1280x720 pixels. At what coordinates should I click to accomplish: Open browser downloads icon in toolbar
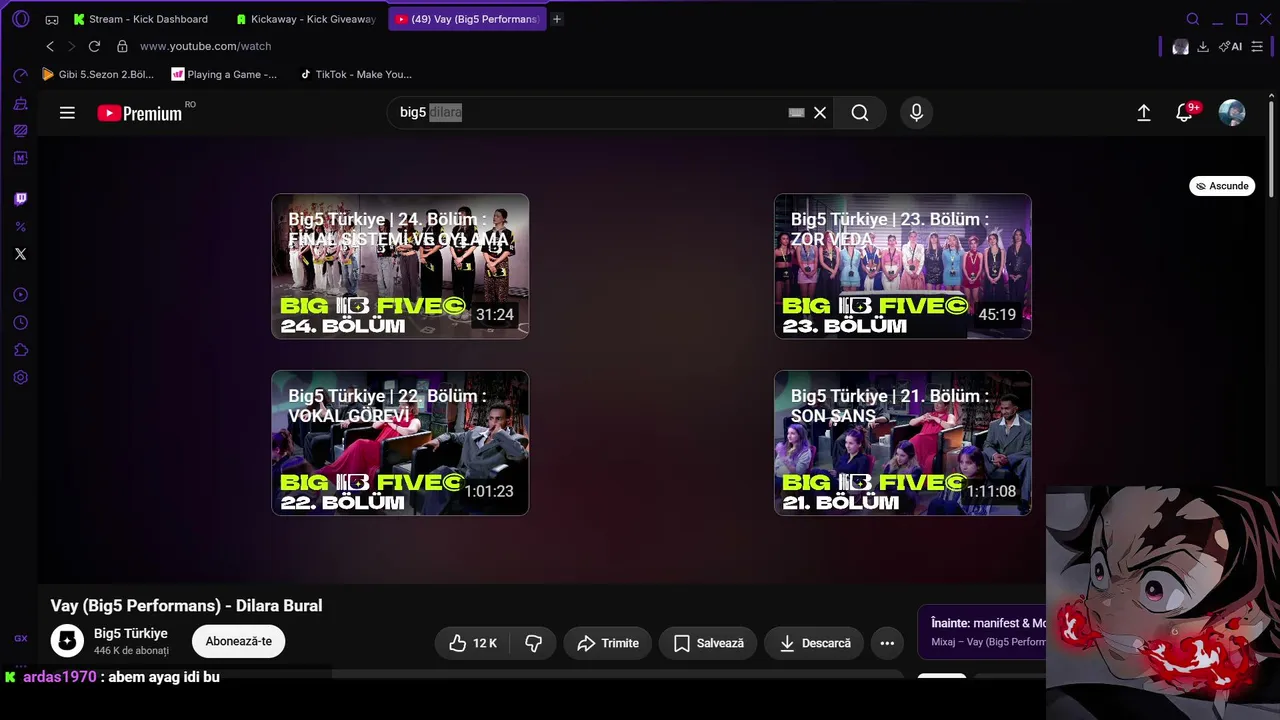coord(1203,46)
